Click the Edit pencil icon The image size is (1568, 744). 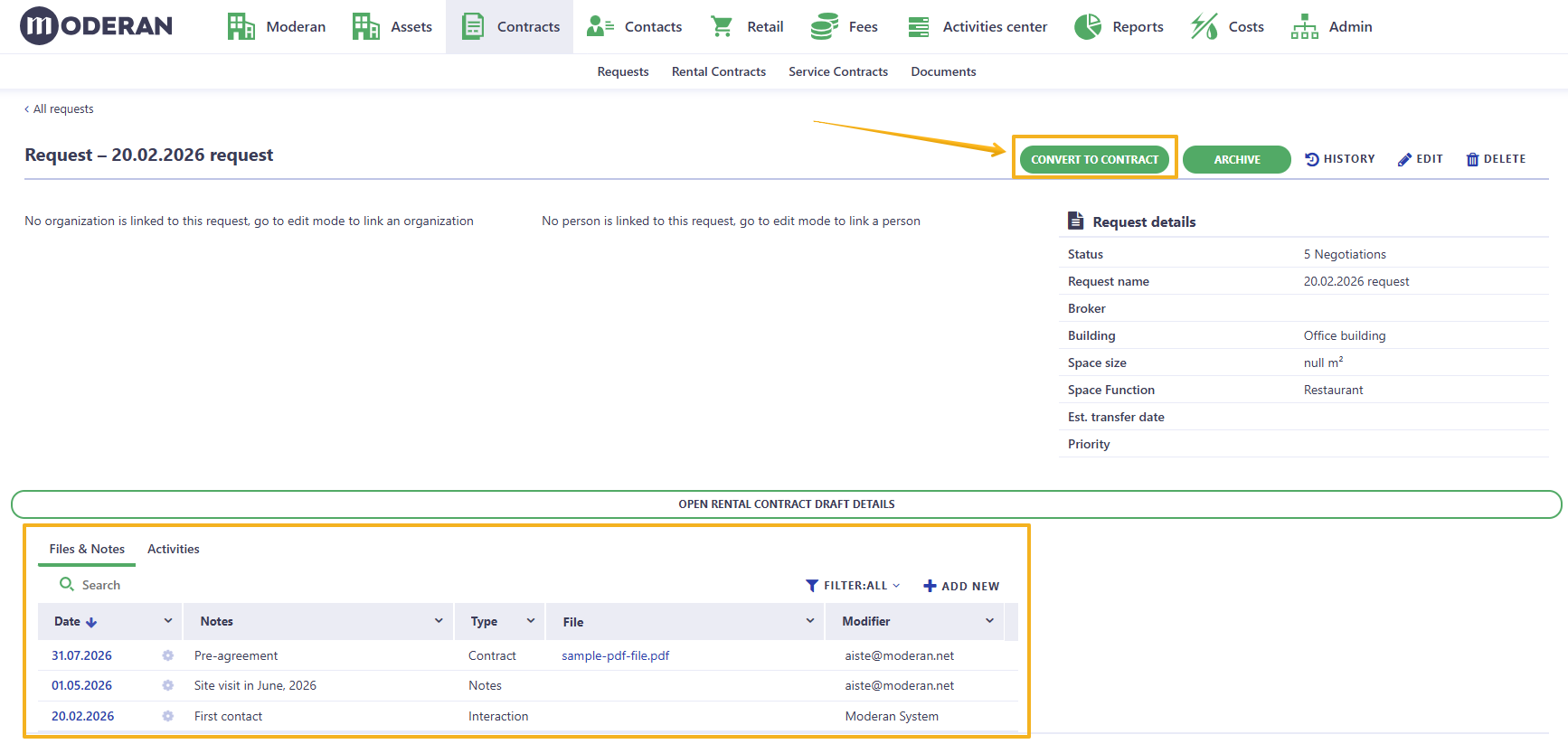1404,160
